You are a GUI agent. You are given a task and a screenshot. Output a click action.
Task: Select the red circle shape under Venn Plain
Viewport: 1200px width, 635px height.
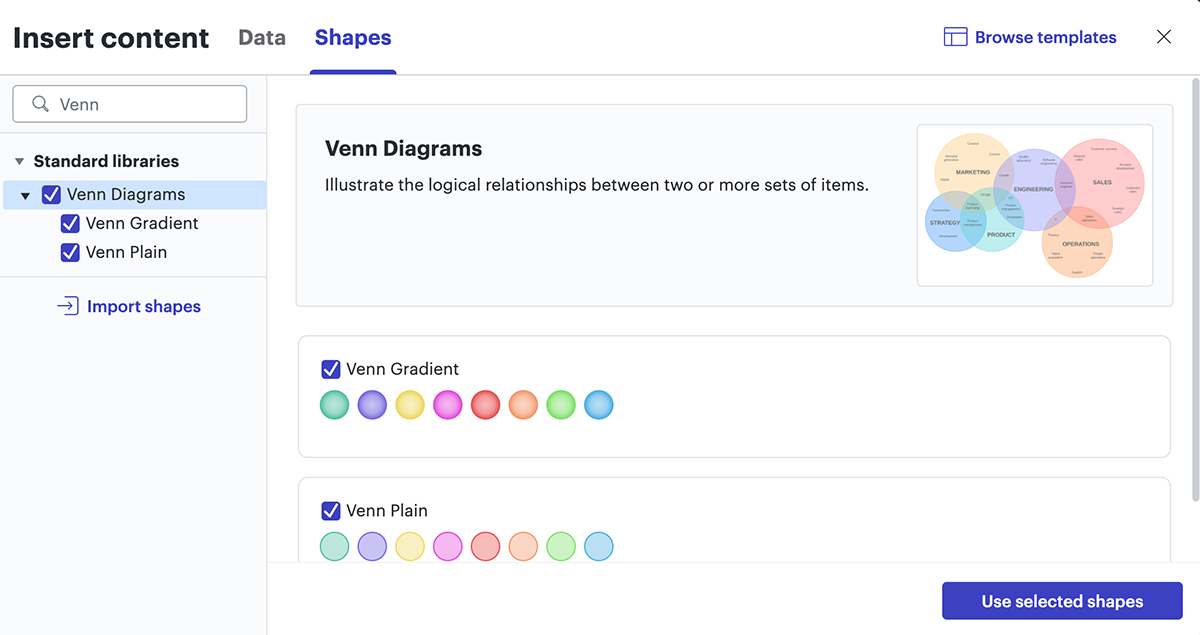(x=486, y=546)
